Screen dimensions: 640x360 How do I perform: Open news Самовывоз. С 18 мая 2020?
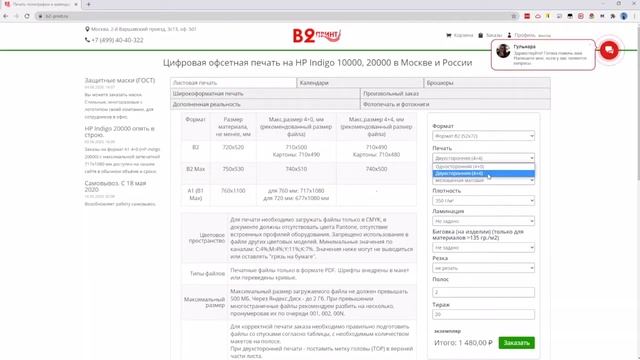[116, 186]
